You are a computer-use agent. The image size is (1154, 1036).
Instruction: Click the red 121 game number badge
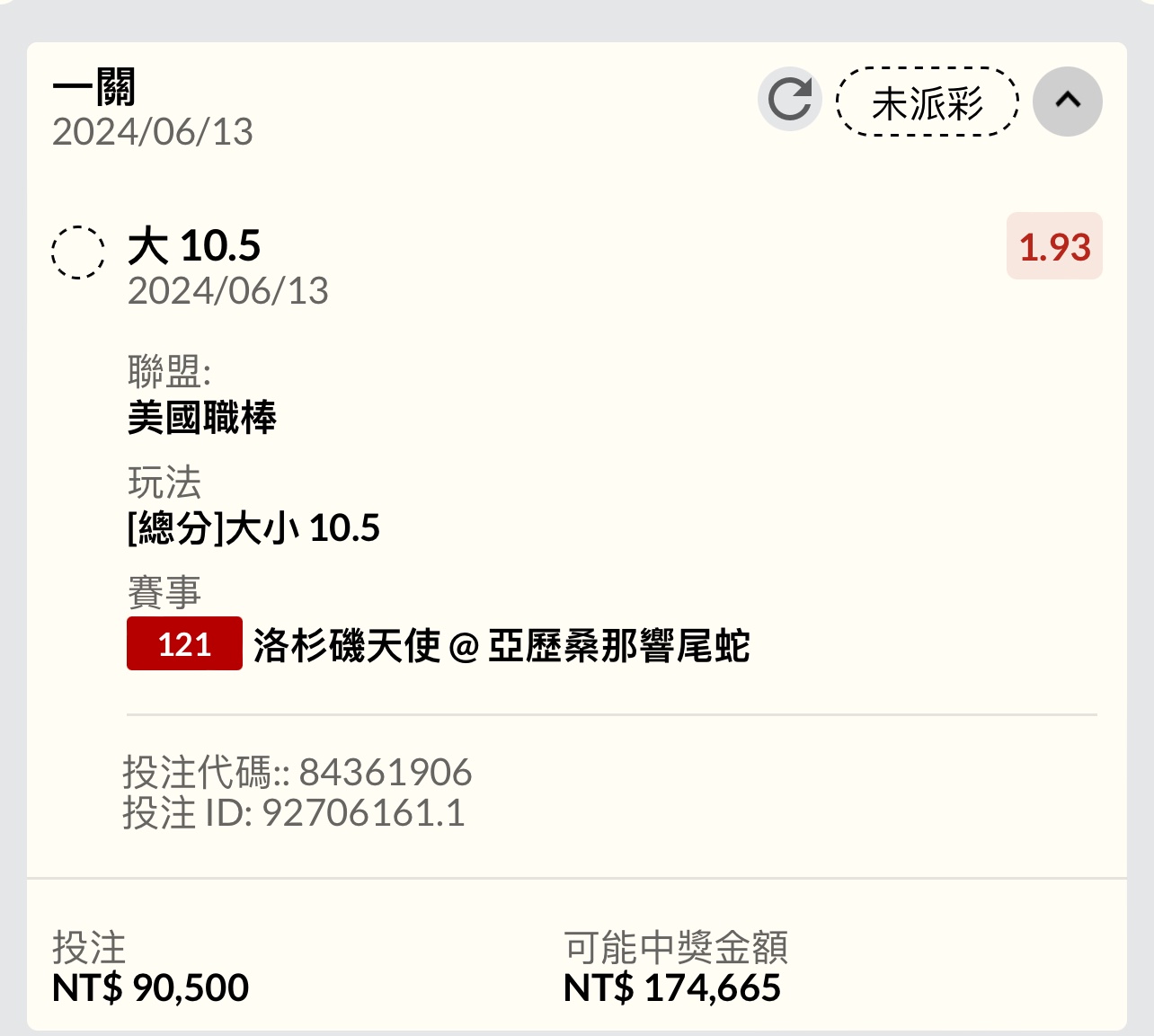(x=184, y=644)
